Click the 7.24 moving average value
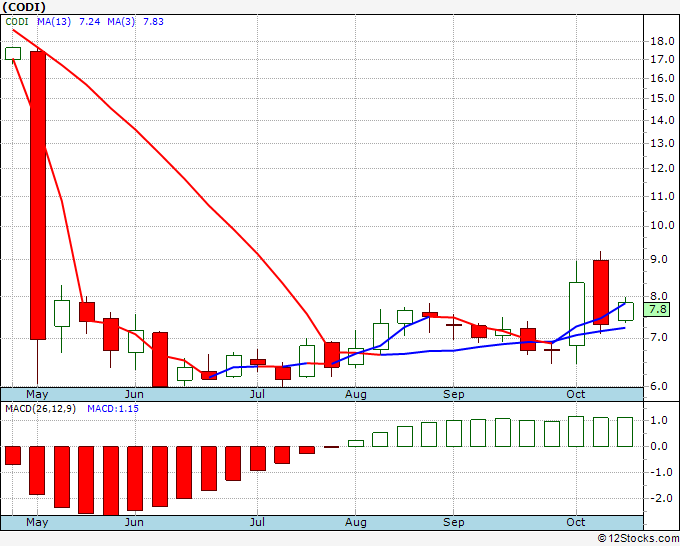Screen dimensions: 680x546 click(89, 22)
